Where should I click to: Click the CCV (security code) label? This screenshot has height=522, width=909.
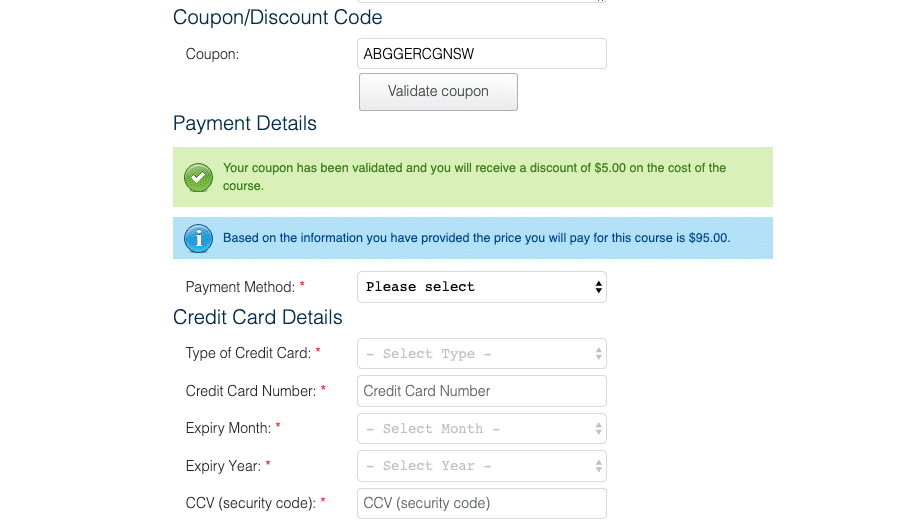coord(250,503)
